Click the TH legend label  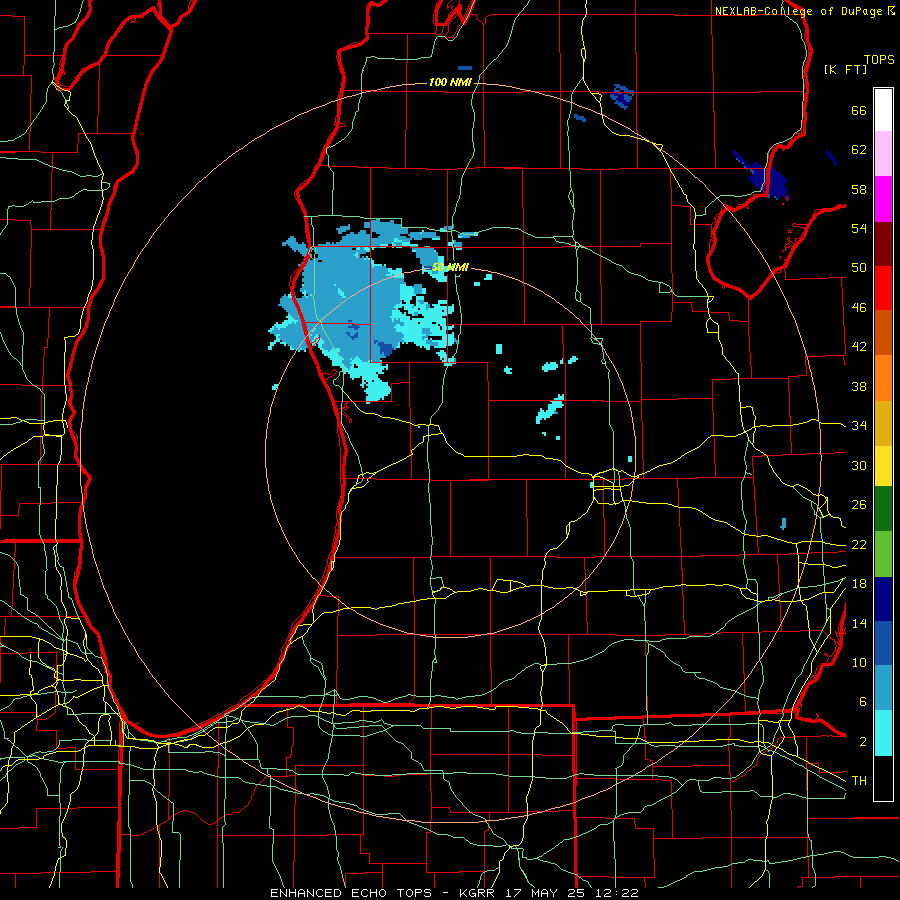click(x=859, y=781)
